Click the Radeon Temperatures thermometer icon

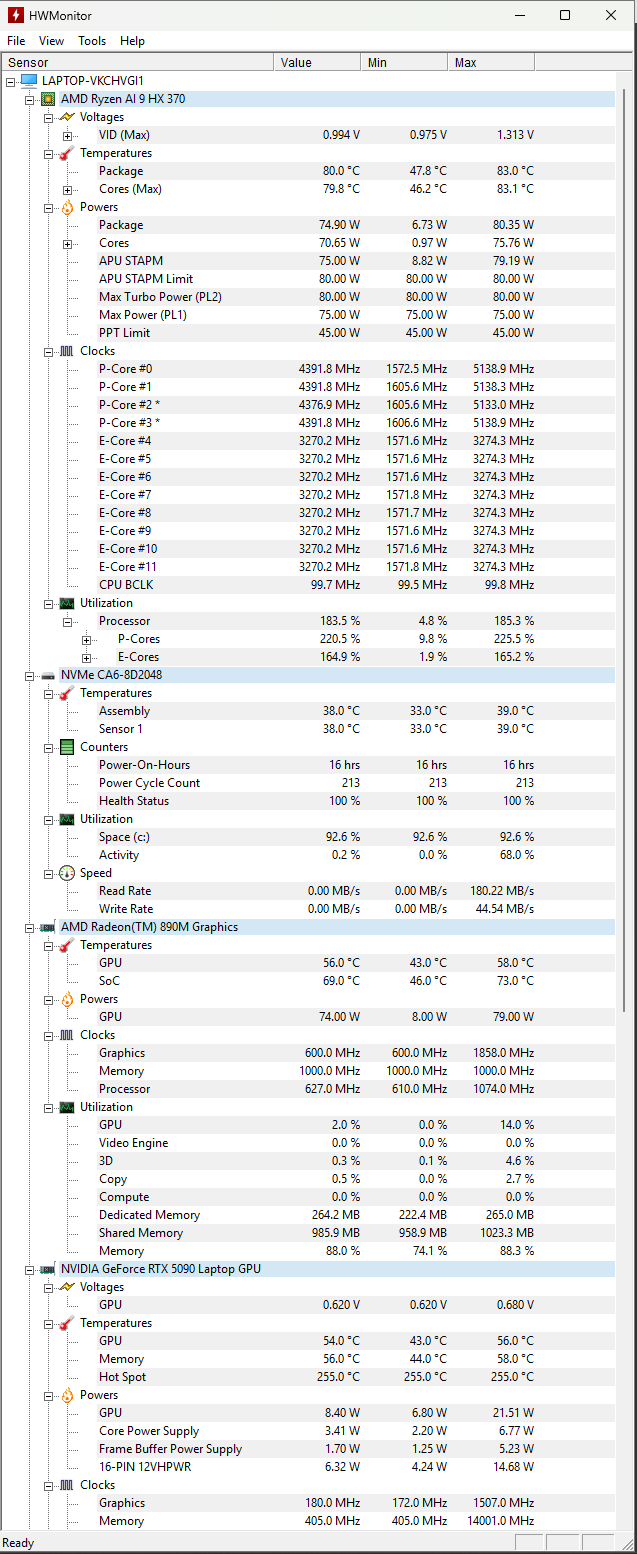click(67, 945)
